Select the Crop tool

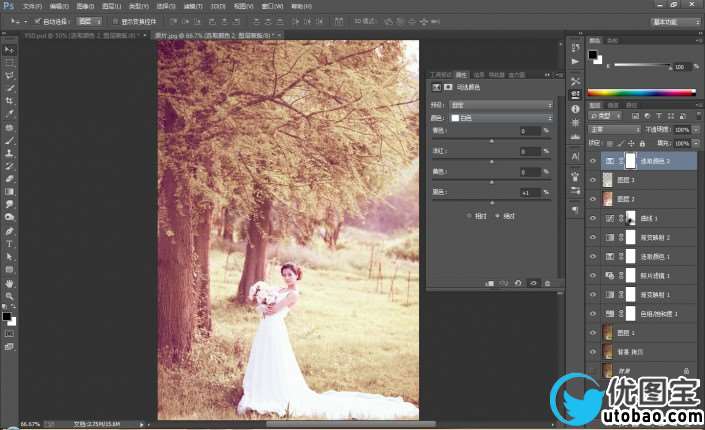(x=9, y=101)
